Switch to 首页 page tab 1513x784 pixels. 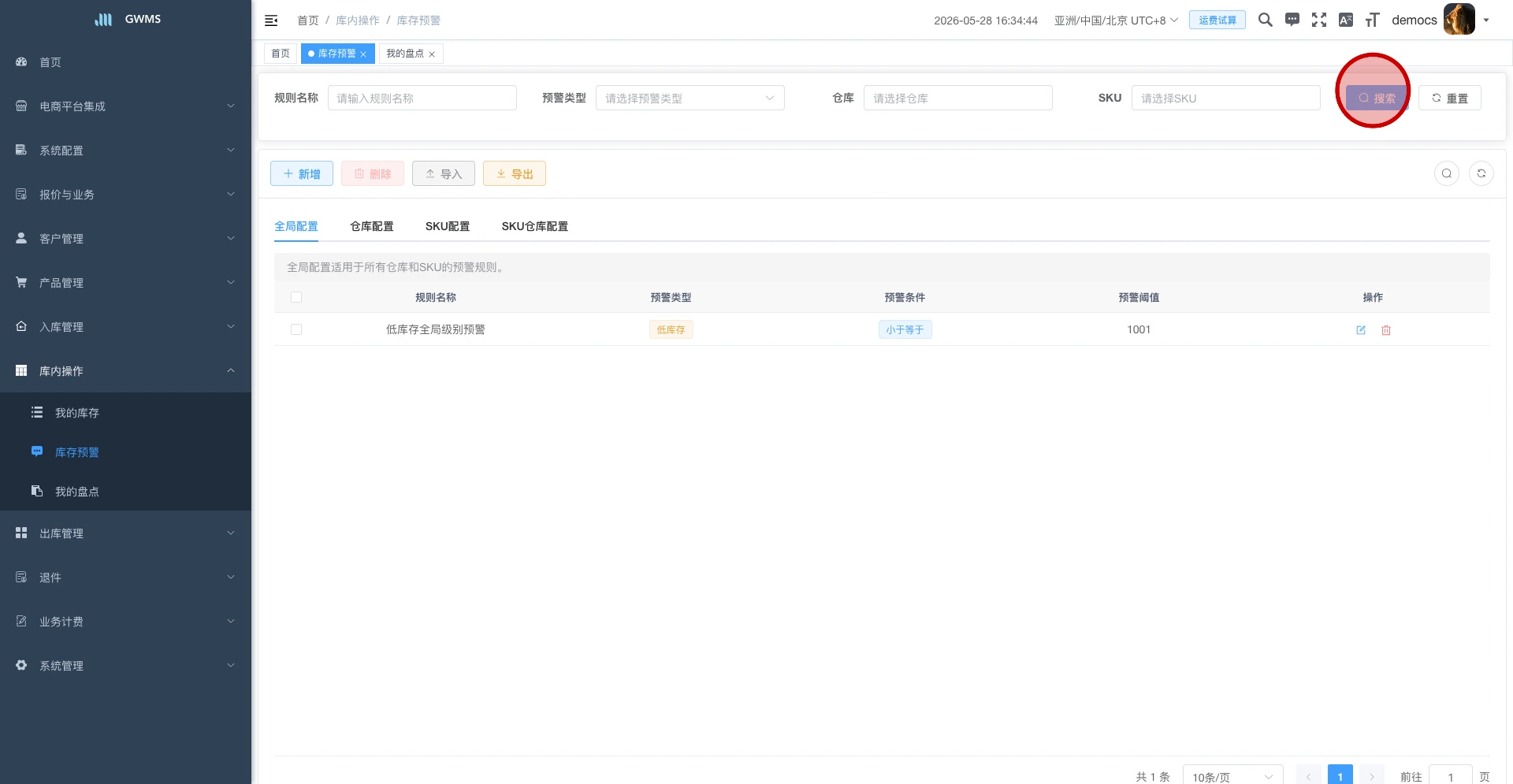[x=281, y=54]
